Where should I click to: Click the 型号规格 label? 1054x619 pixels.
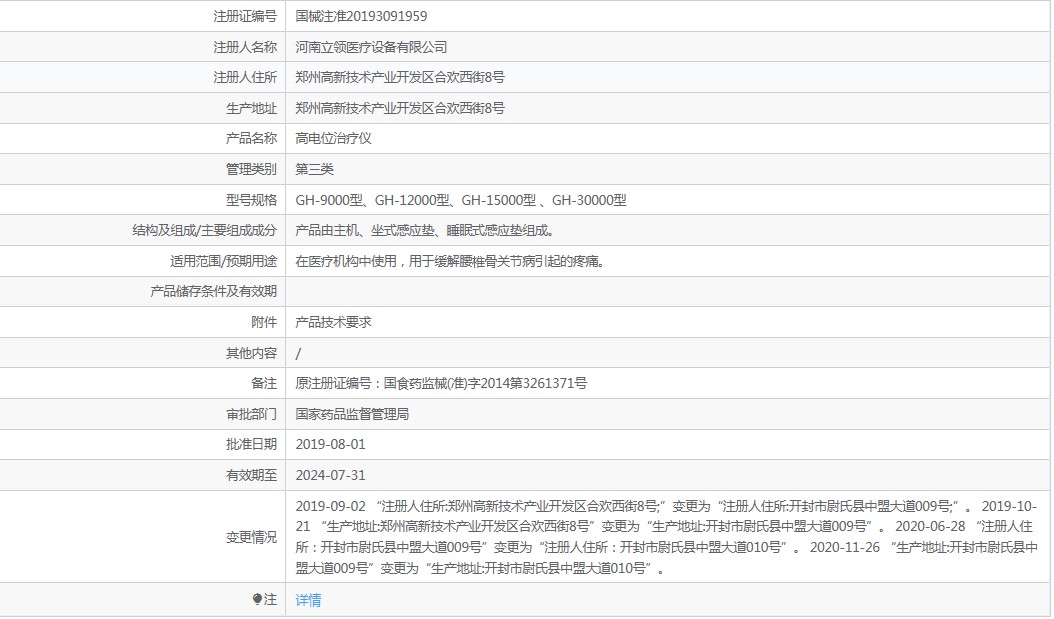251,200
